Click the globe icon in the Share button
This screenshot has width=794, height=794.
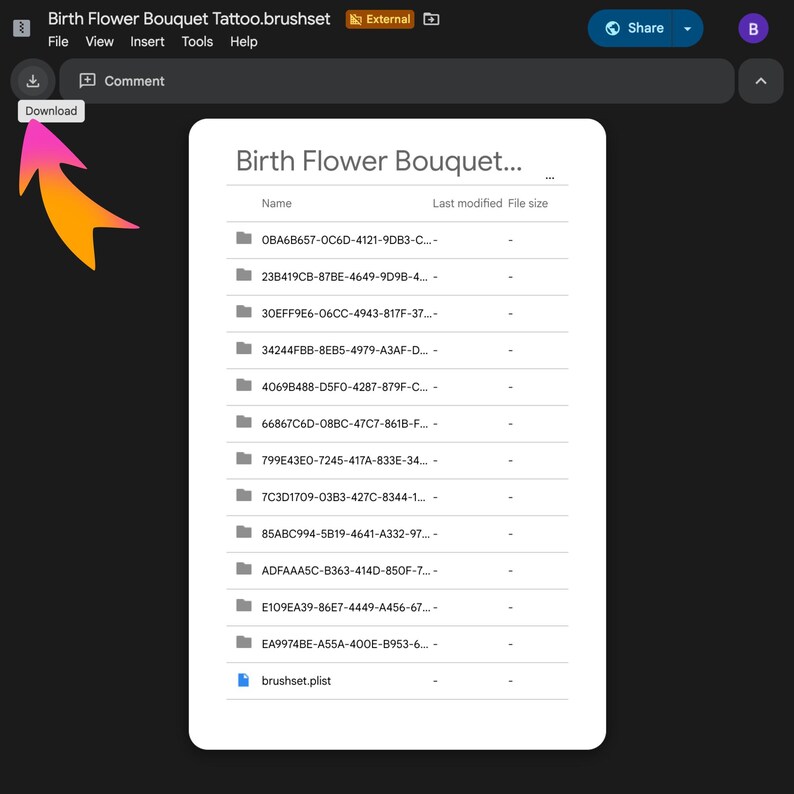612,28
